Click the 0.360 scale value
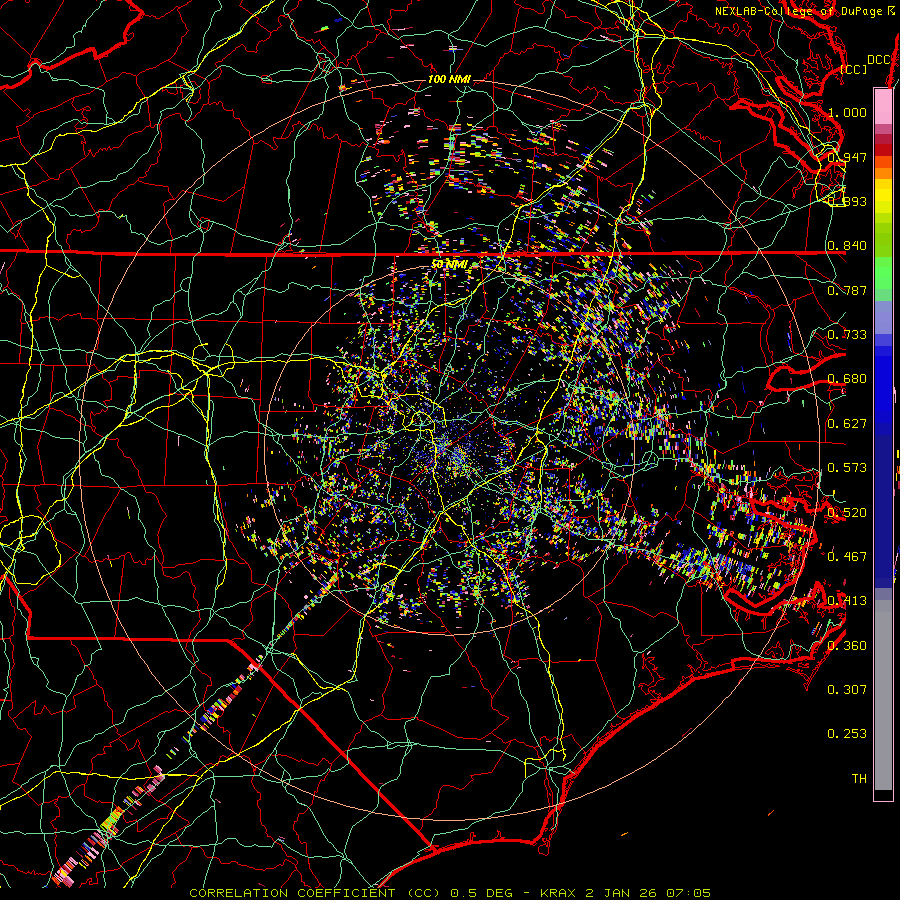This screenshot has height=900, width=900. tap(847, 645)
